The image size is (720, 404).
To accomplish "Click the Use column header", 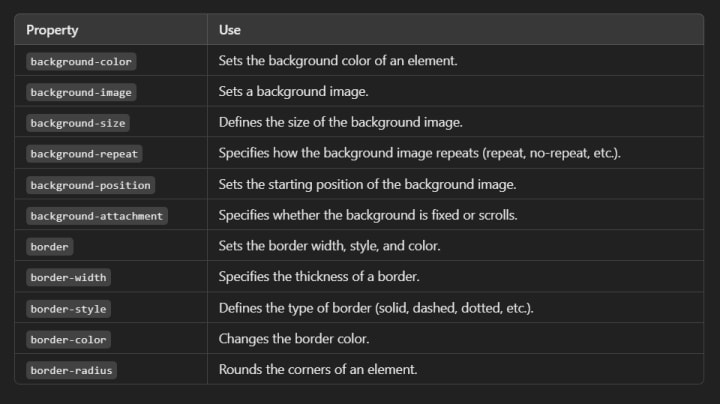I will pos(230,30).
